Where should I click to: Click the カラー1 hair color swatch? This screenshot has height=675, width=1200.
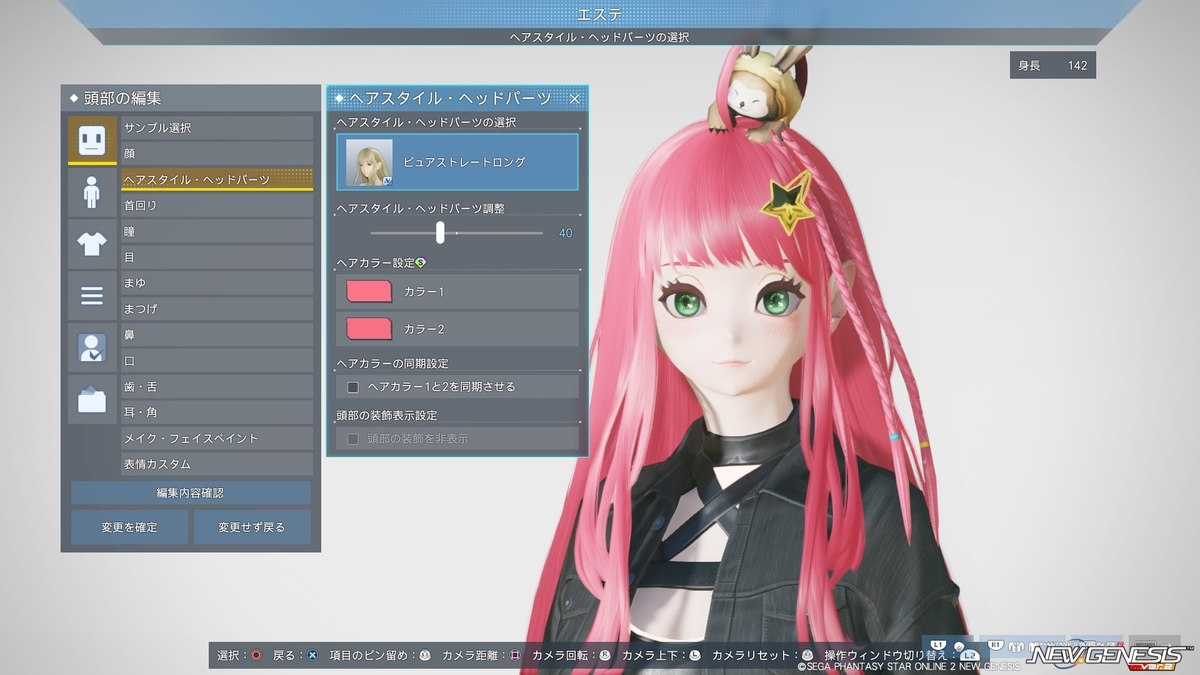click(x=368, y=291)
